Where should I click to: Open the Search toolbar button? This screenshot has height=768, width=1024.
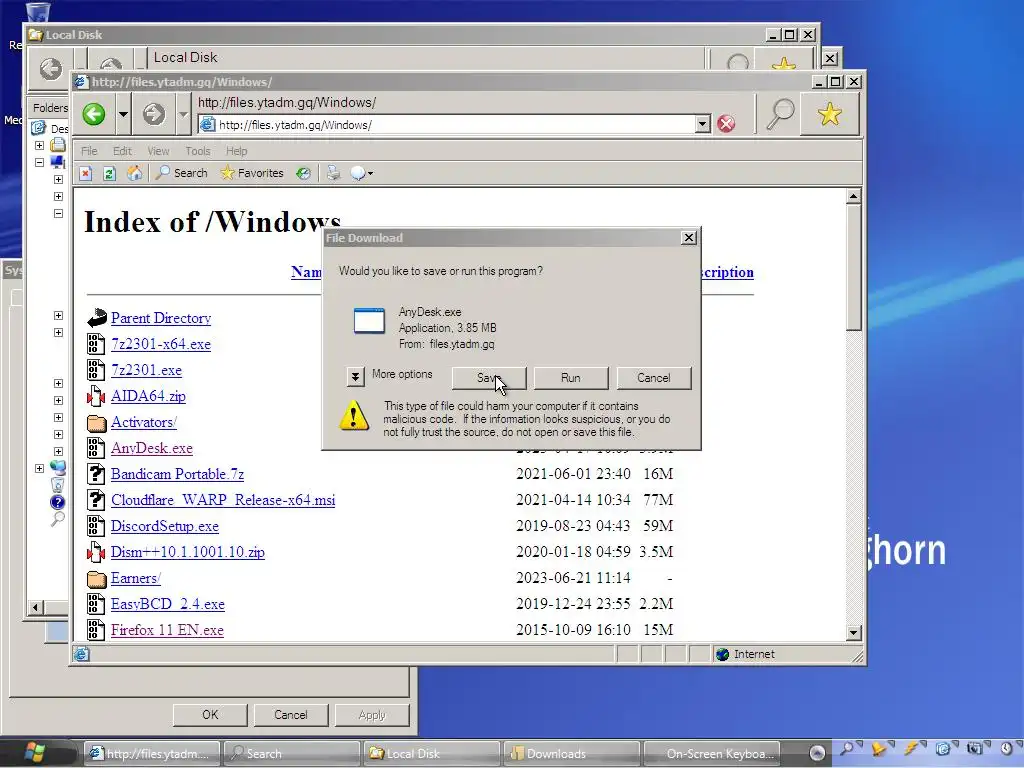tap(182, 173)
